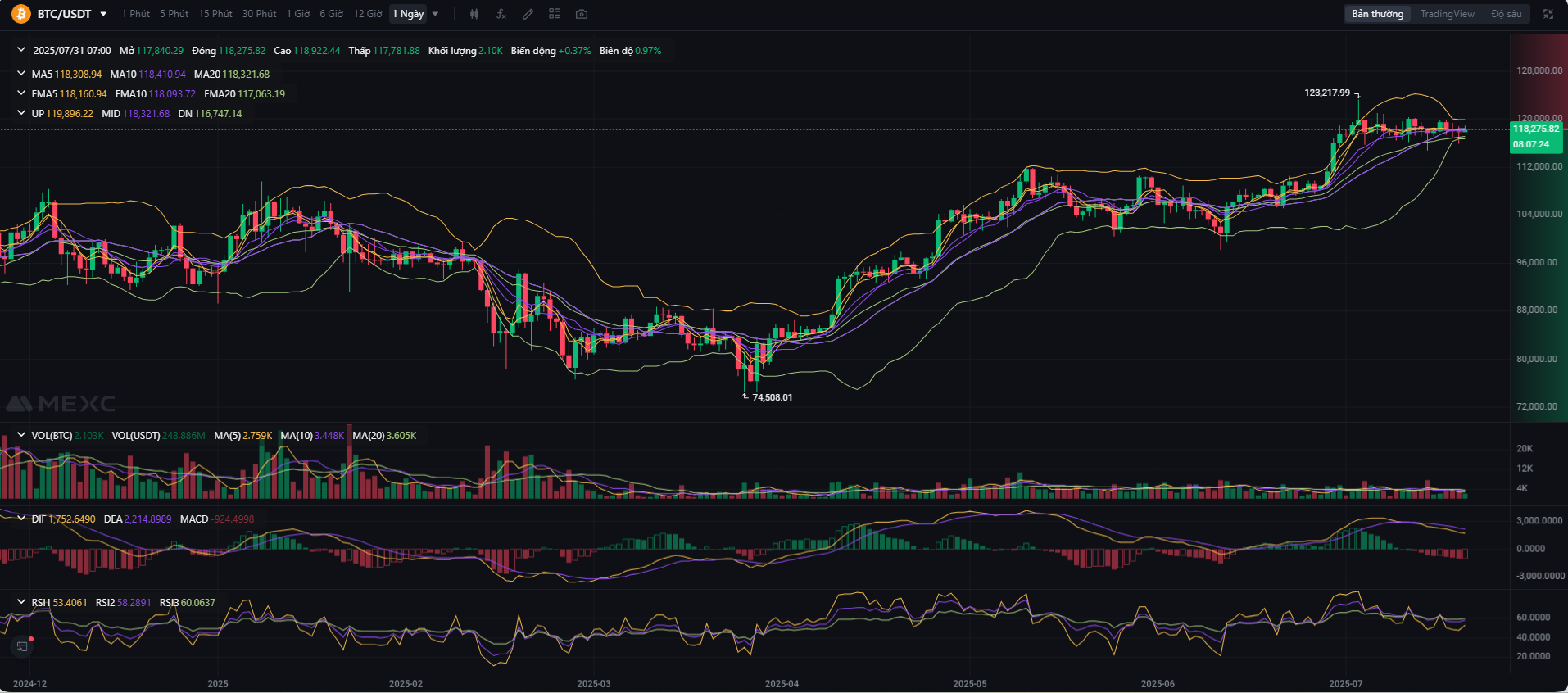Open the BTC/USDT pair selector dropdown arrow

click(x=103, y=14)
